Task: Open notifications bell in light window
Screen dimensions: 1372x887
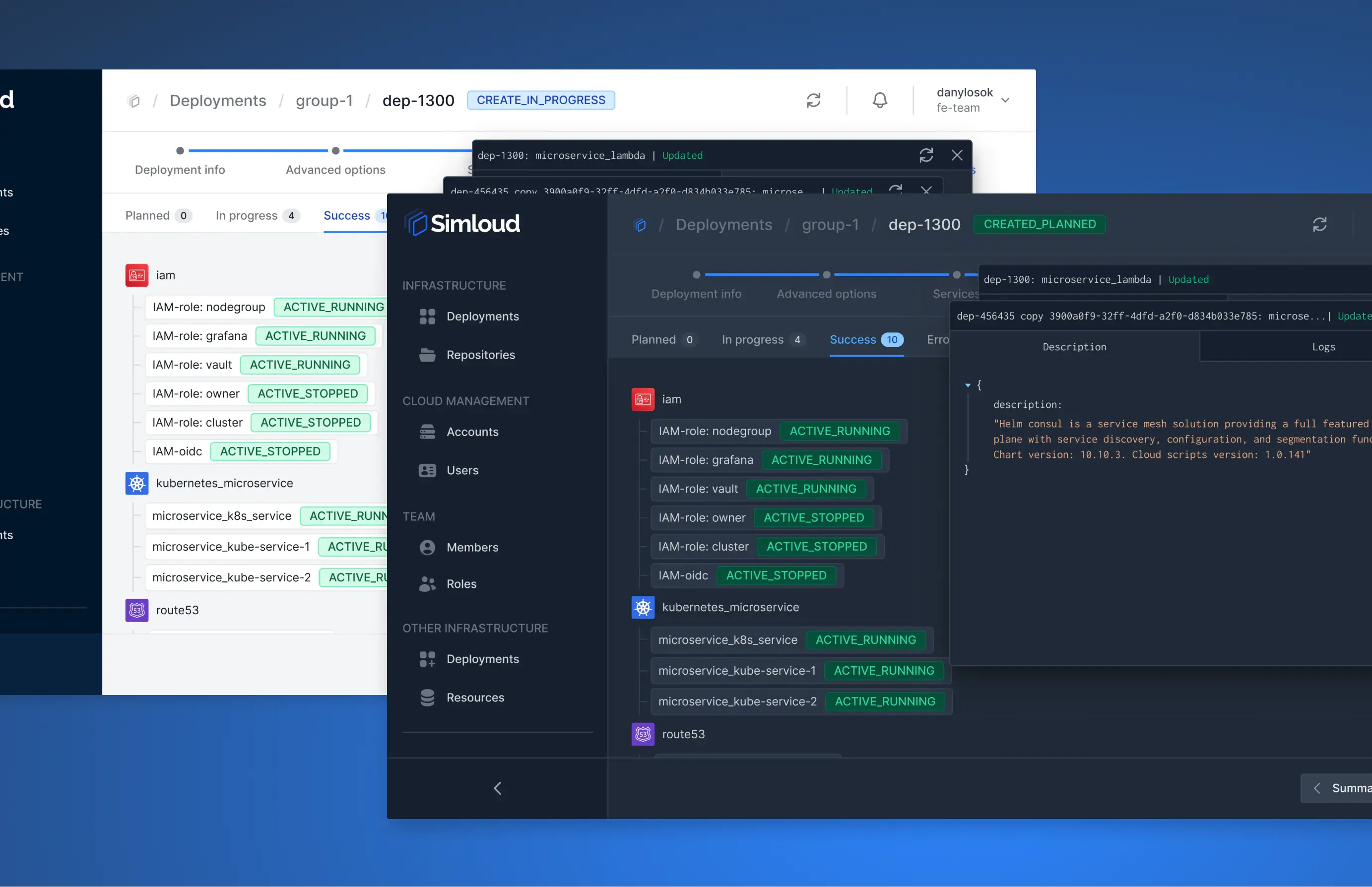Action: [x=880, y=100]
